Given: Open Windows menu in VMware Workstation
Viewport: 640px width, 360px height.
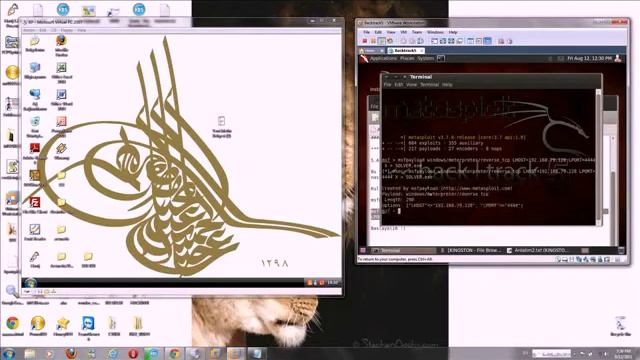Looking at the screenshot, I should [x=435, y=32].
